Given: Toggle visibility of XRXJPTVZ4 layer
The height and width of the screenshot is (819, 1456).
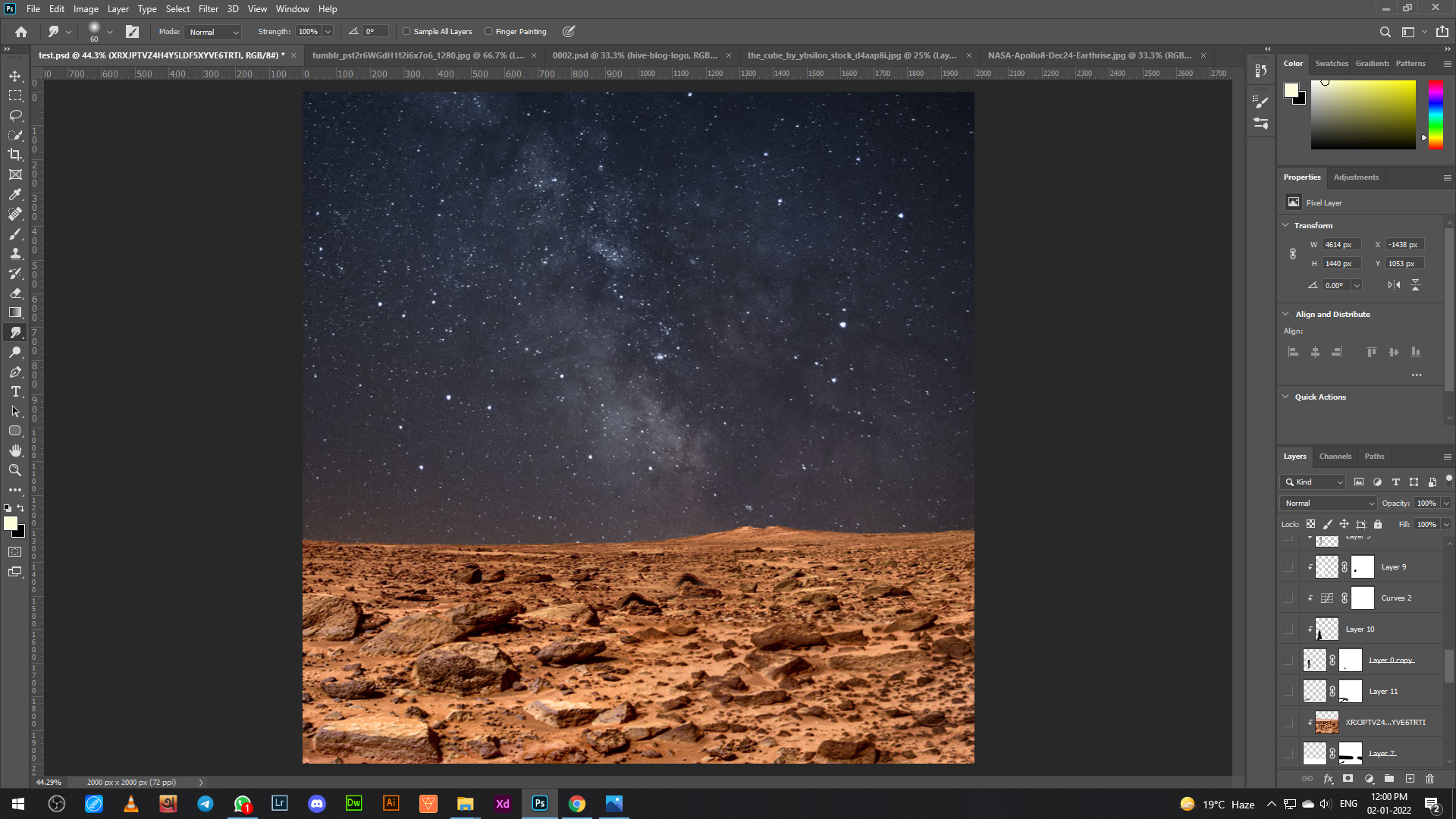Looking at the screenshot, I should pyautogui.click(x=1288, y=723).
